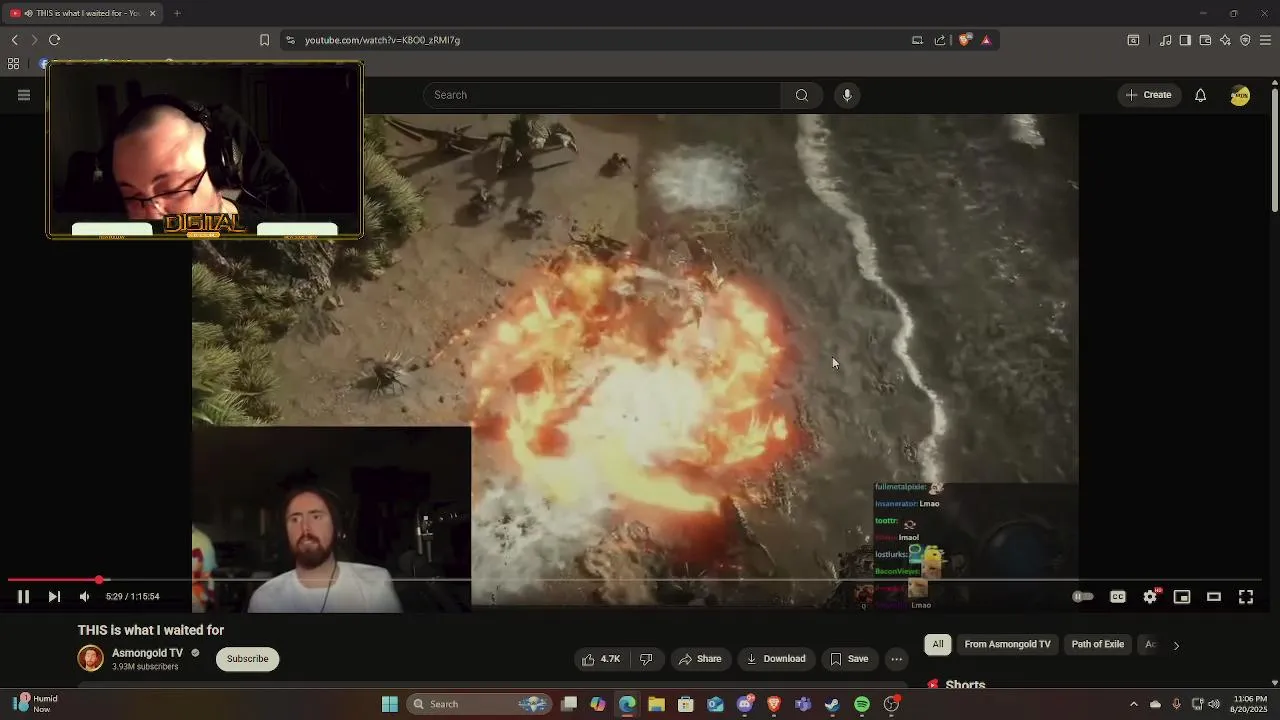Go back in the browser
1280x720 pixels.
[x=15, y=40]
